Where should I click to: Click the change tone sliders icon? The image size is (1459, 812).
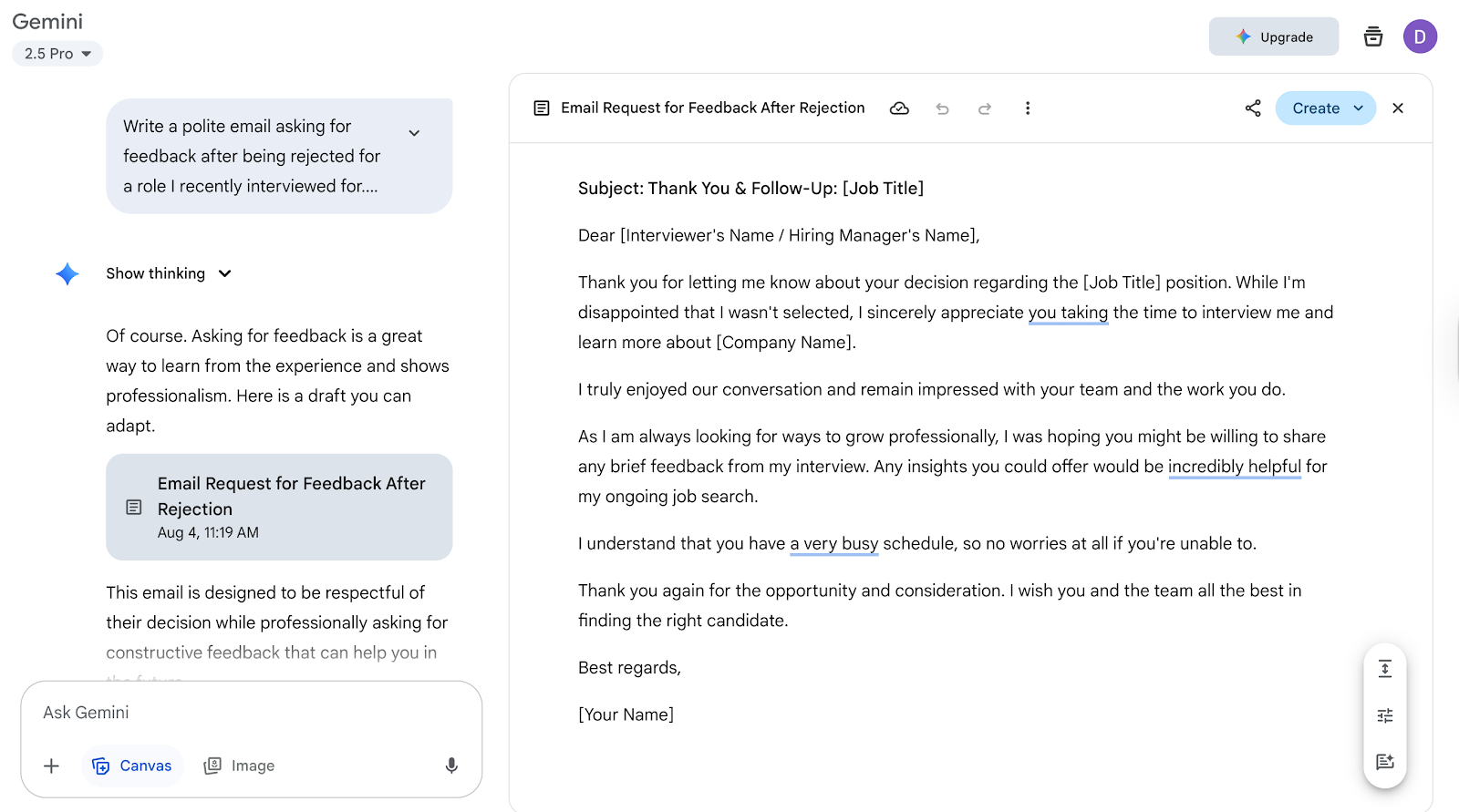pyautogui.click(x=1385, y=715)
